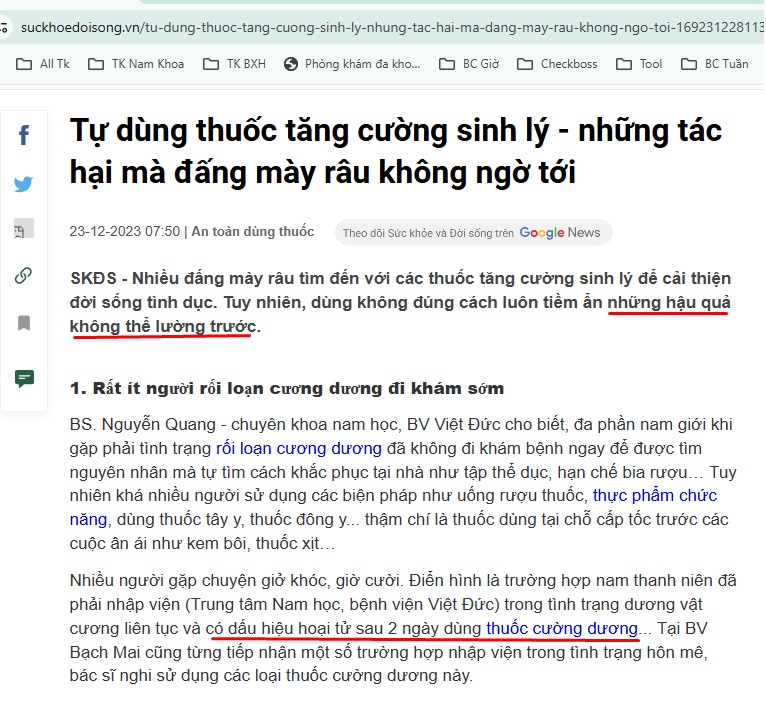Share the article on Facebook
Viewport: 766px width, 704px height.
tap(24, 136)
